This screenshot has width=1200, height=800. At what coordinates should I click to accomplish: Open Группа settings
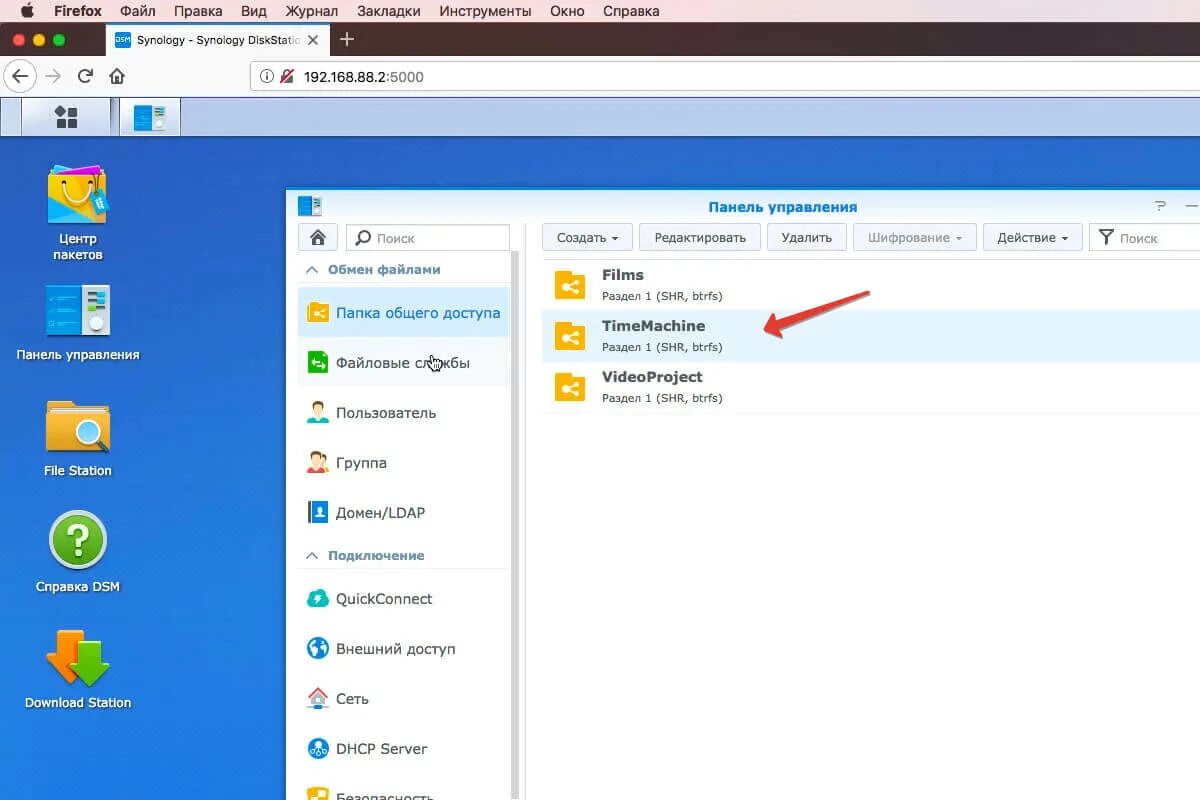[404, 462]
